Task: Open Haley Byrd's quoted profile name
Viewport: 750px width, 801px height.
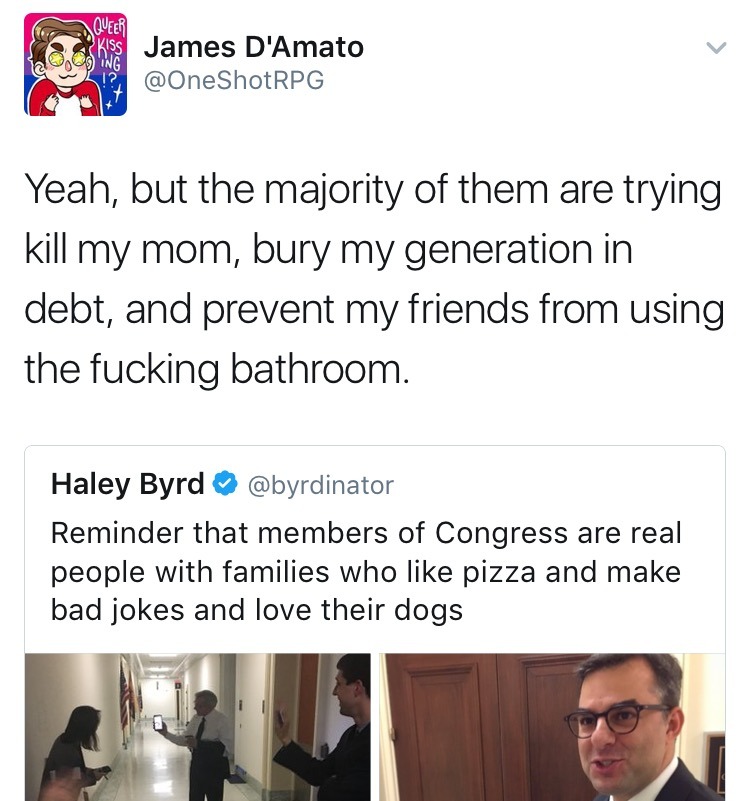Action: (128, 484)
